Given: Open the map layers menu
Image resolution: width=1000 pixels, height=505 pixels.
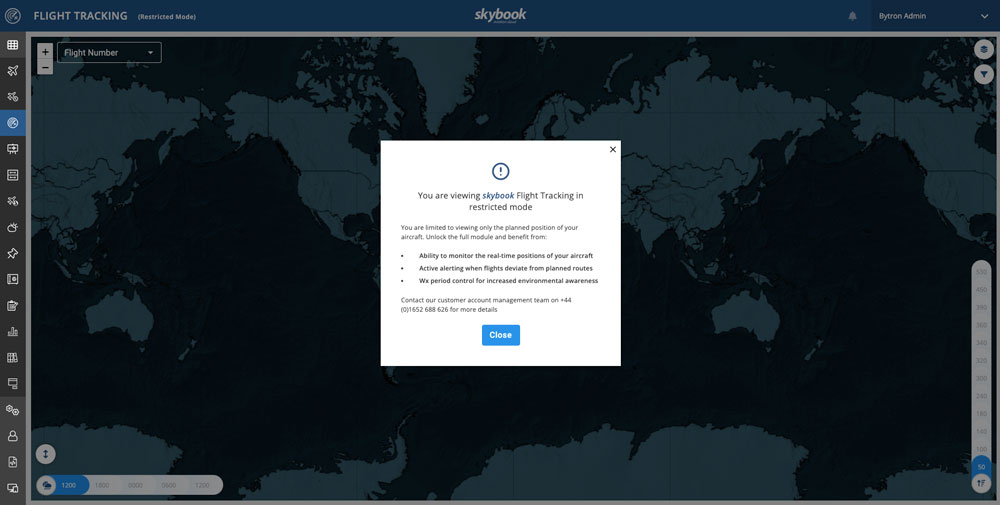Looking at the screenshot, I should [x=984, y=49].
